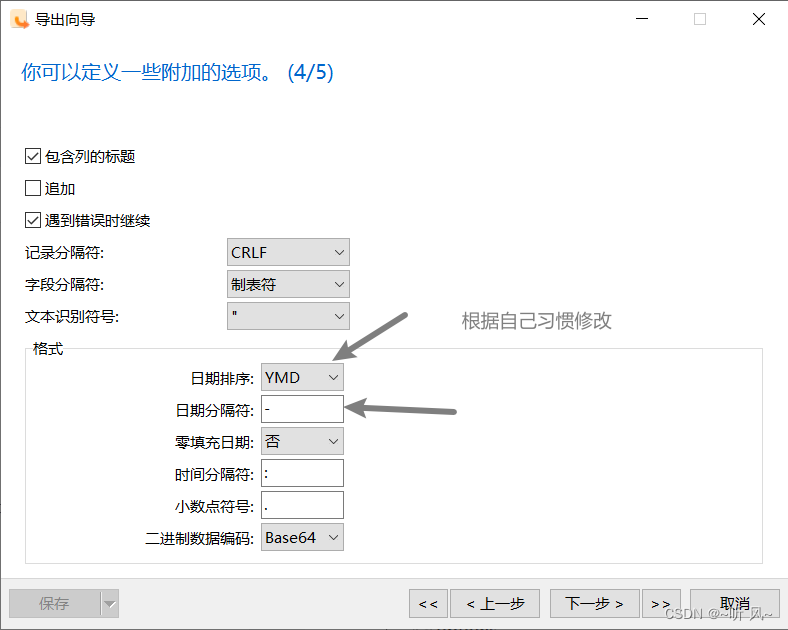788x630 pixels.
Task: Toggle the 包含列的标题 checkbox
Action: (x=33, y=156)
